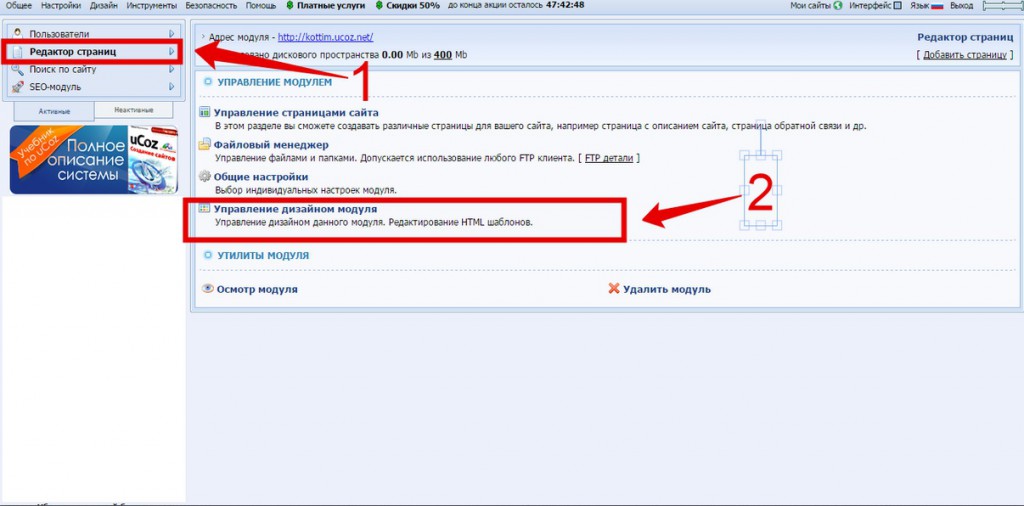Viewport: 1024px width, 506px height.
Task: Click the slider at top right corner
Action: tap(1003, 6)
